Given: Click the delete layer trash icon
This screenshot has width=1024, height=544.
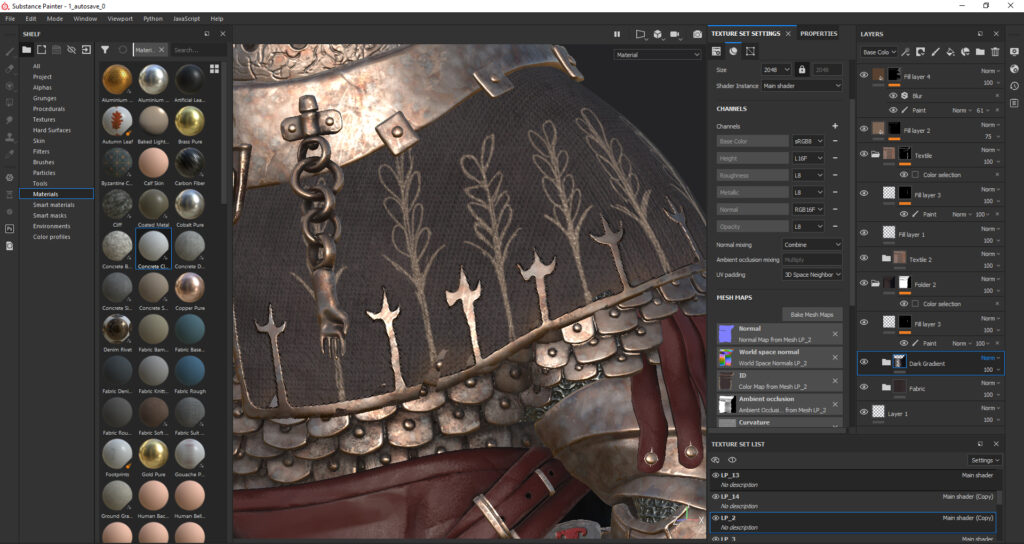Looking at the screenshot, I should 995,52.
